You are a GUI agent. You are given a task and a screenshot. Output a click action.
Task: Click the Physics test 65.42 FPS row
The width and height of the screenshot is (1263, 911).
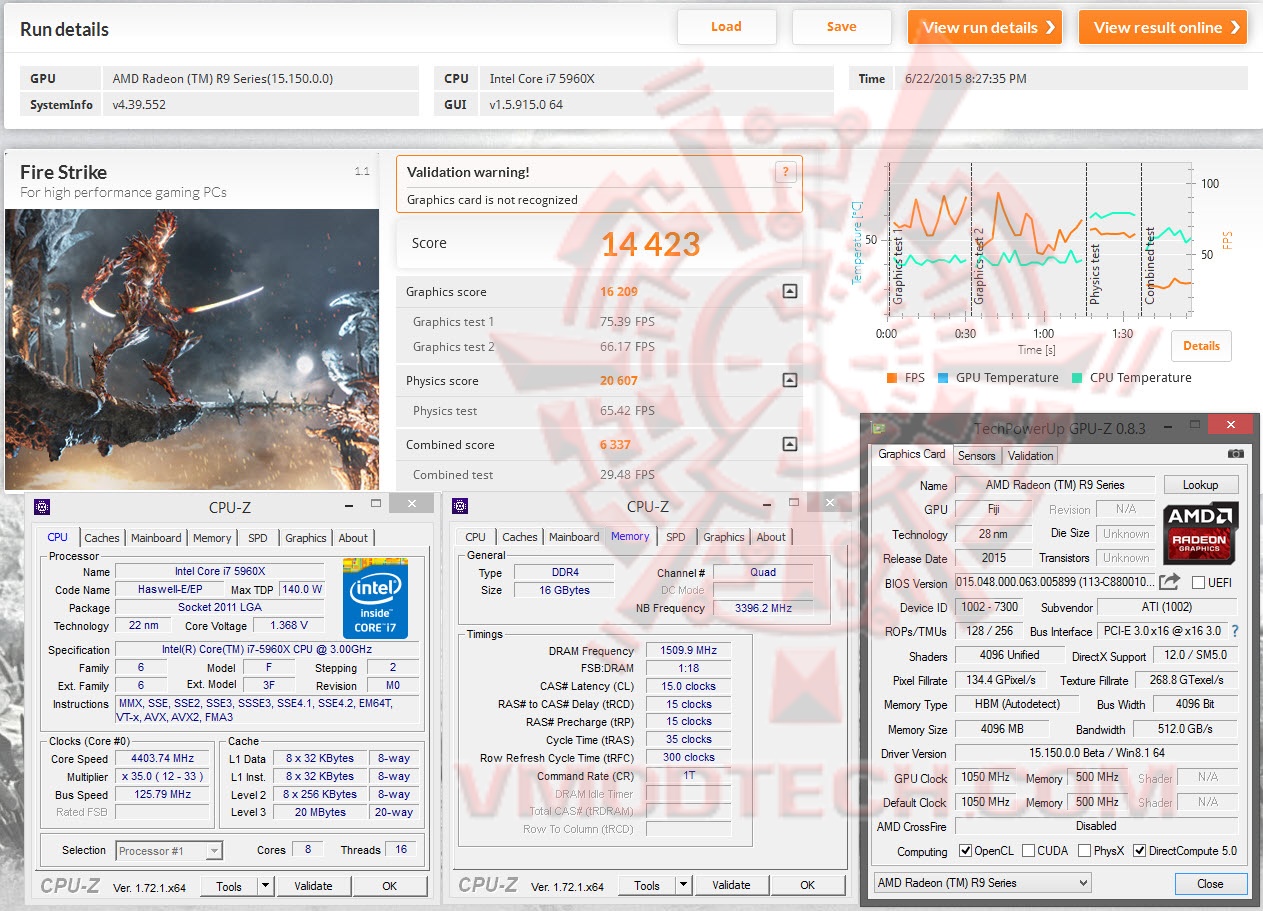coord(599,411)
